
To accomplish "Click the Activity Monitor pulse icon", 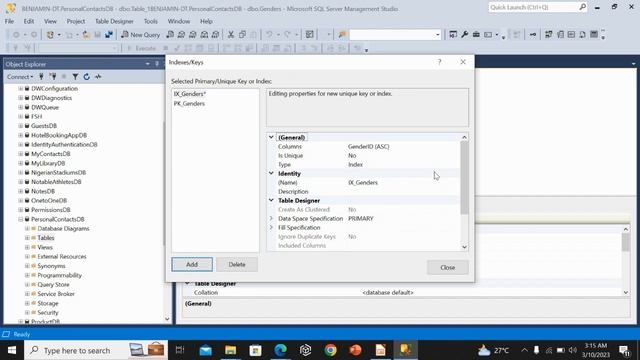I will coord(98,76).
